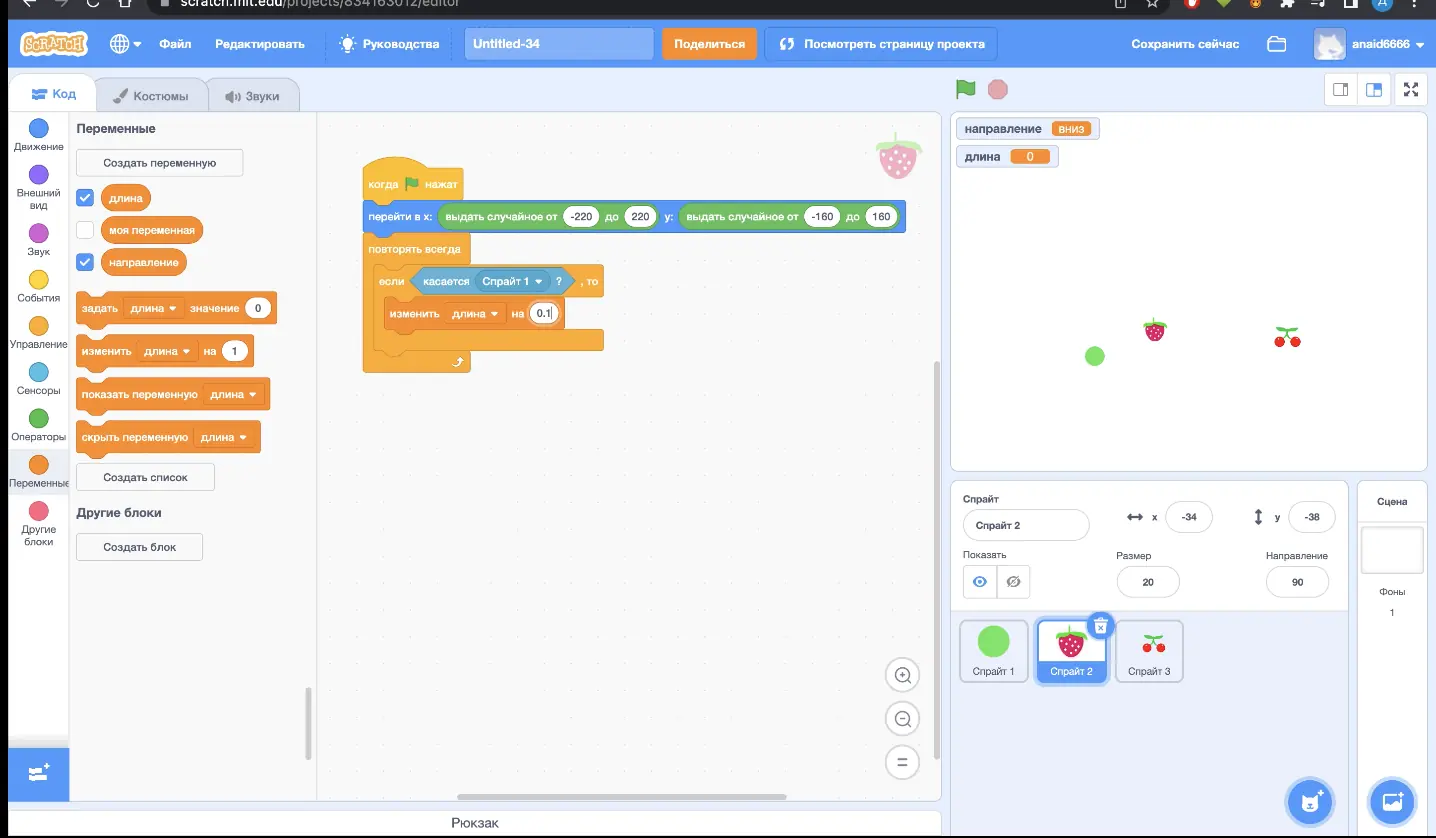Click the Создать переменную button
This screenshot has width=1436, height=838.
[x=160, y=163]
